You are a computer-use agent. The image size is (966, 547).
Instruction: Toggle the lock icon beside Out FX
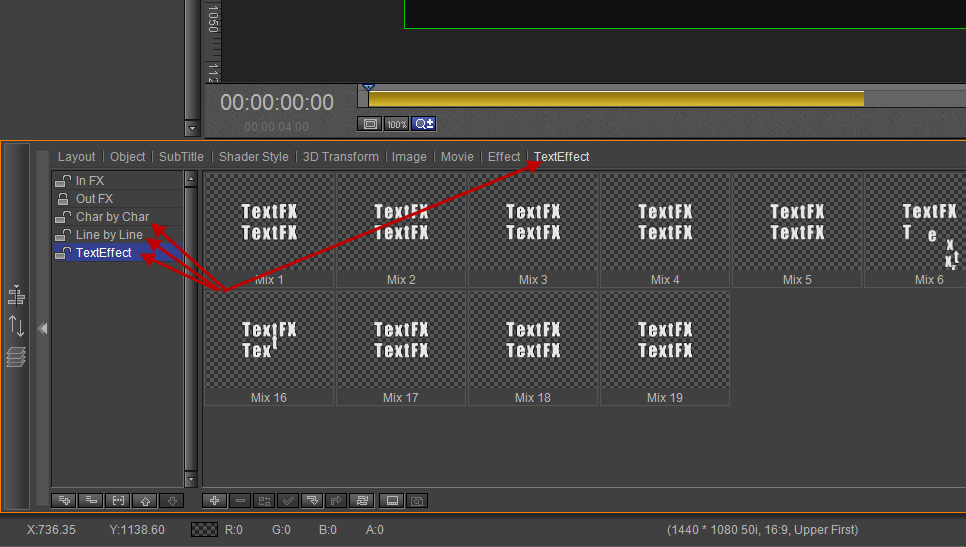click(x=63, y=199)
